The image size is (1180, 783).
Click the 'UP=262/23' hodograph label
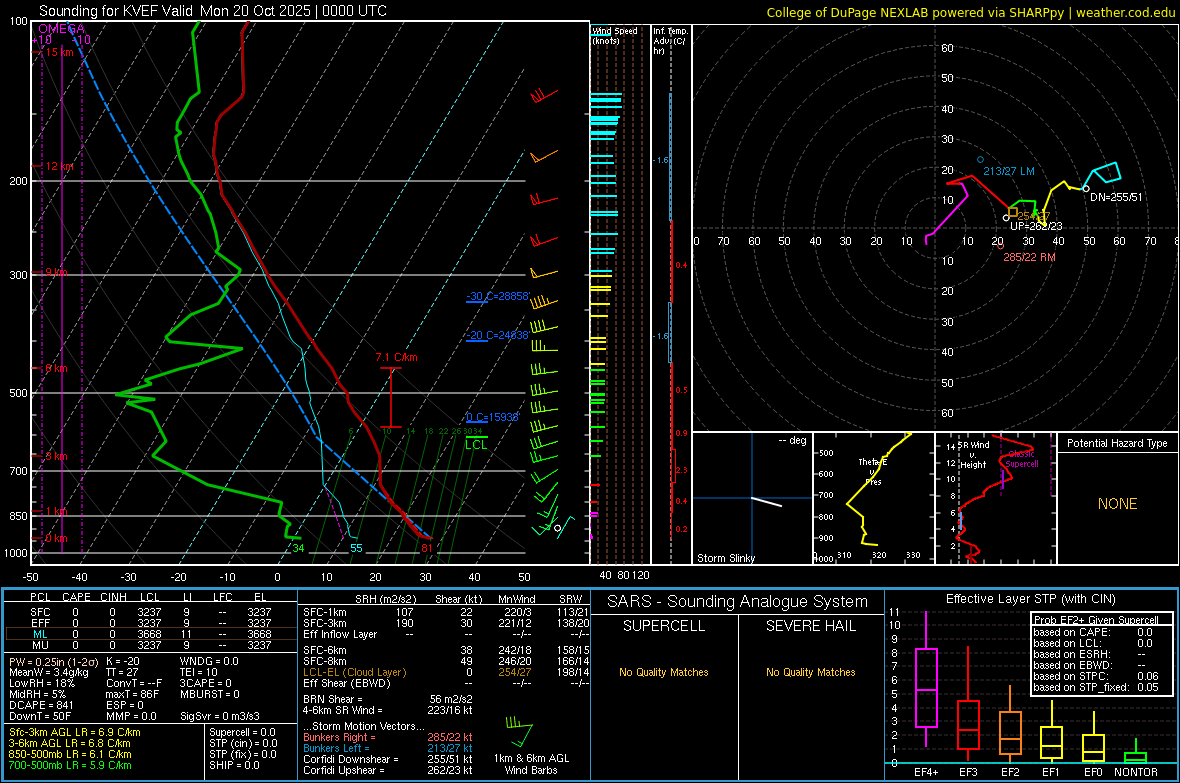(1036, 226)
